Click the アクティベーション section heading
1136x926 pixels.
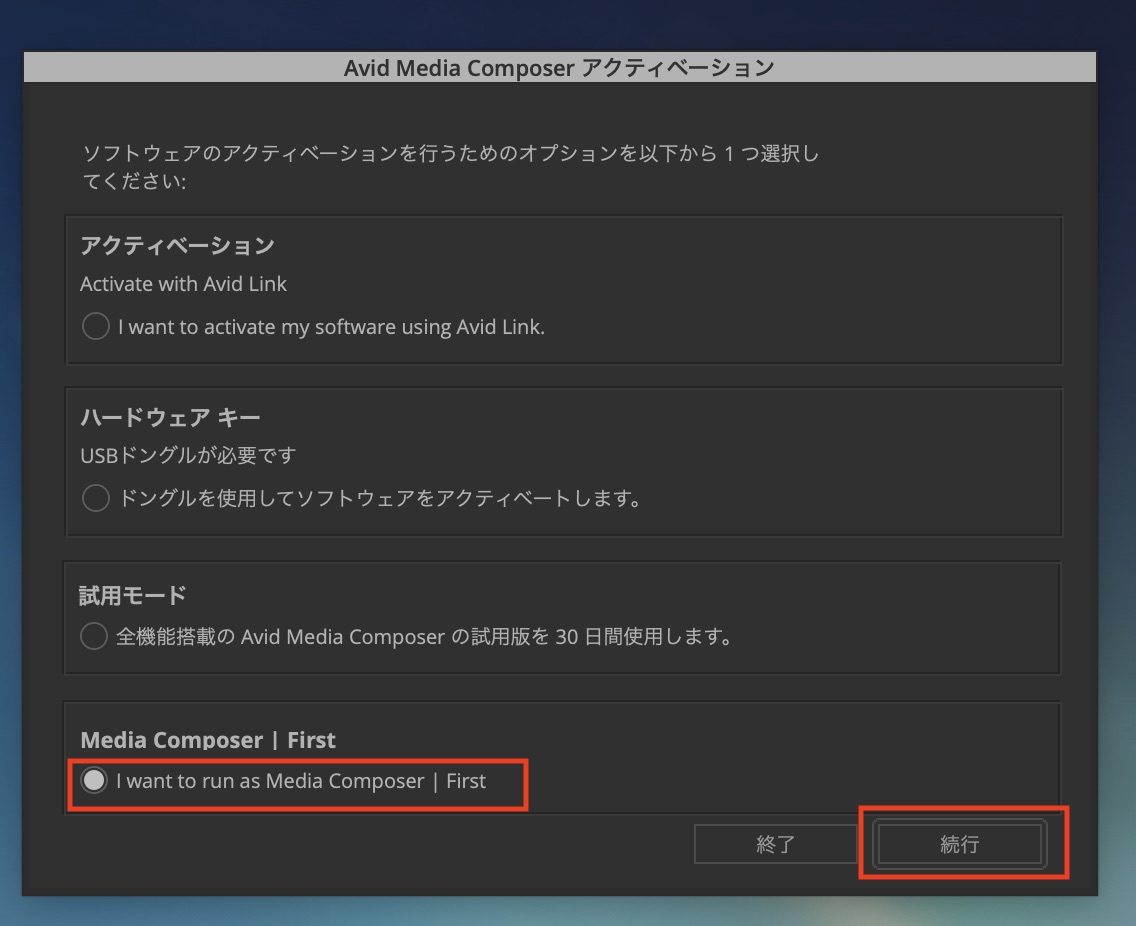178,246
